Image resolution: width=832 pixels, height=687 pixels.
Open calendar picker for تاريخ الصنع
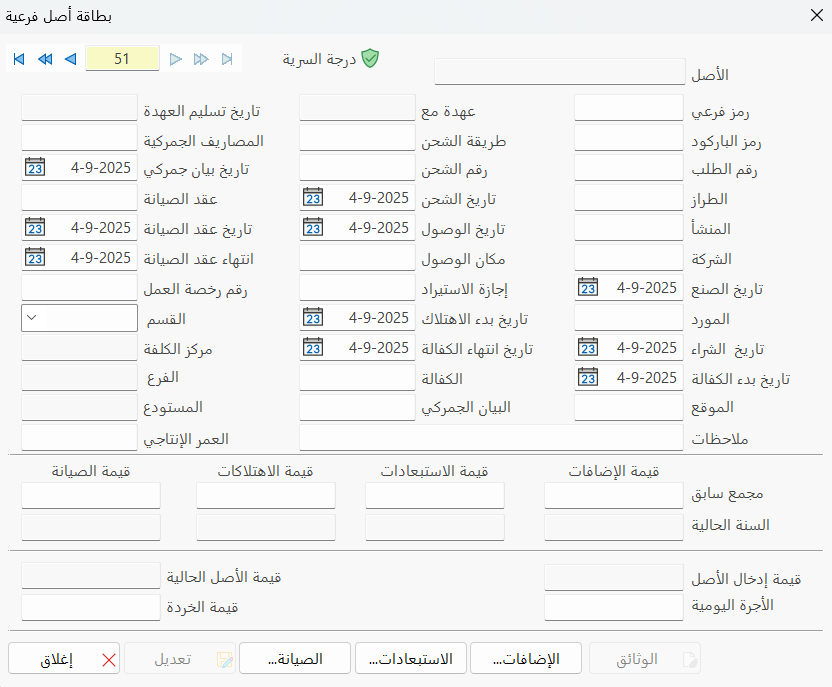pos(590,288)
